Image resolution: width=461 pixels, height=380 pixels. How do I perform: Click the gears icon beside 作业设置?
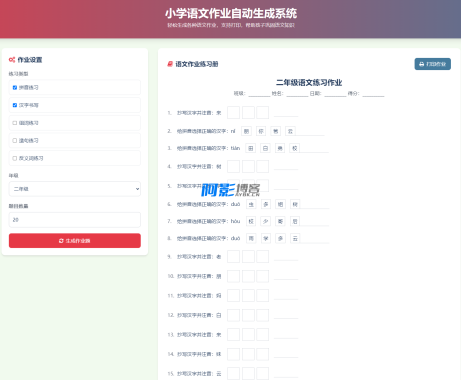12,60
